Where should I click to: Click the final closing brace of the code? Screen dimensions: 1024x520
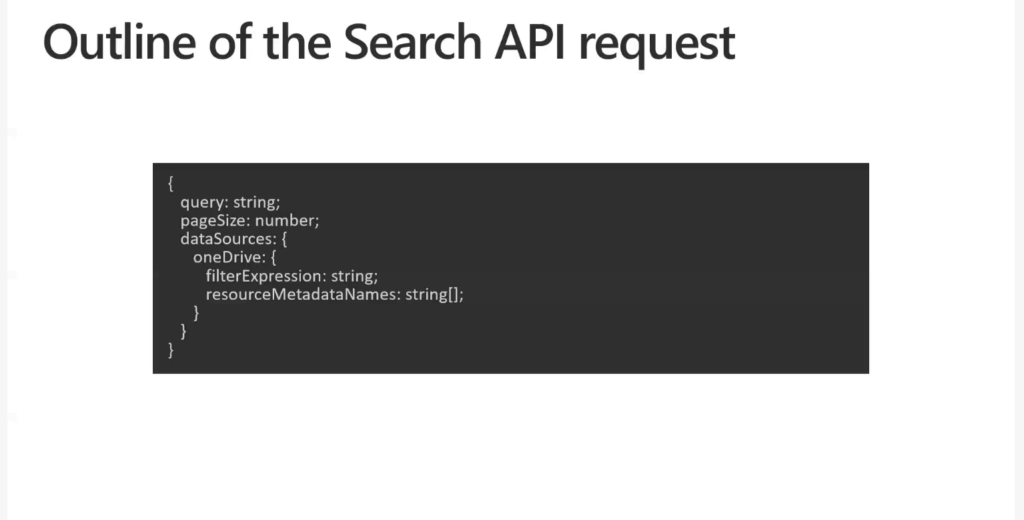coord(171,350)
